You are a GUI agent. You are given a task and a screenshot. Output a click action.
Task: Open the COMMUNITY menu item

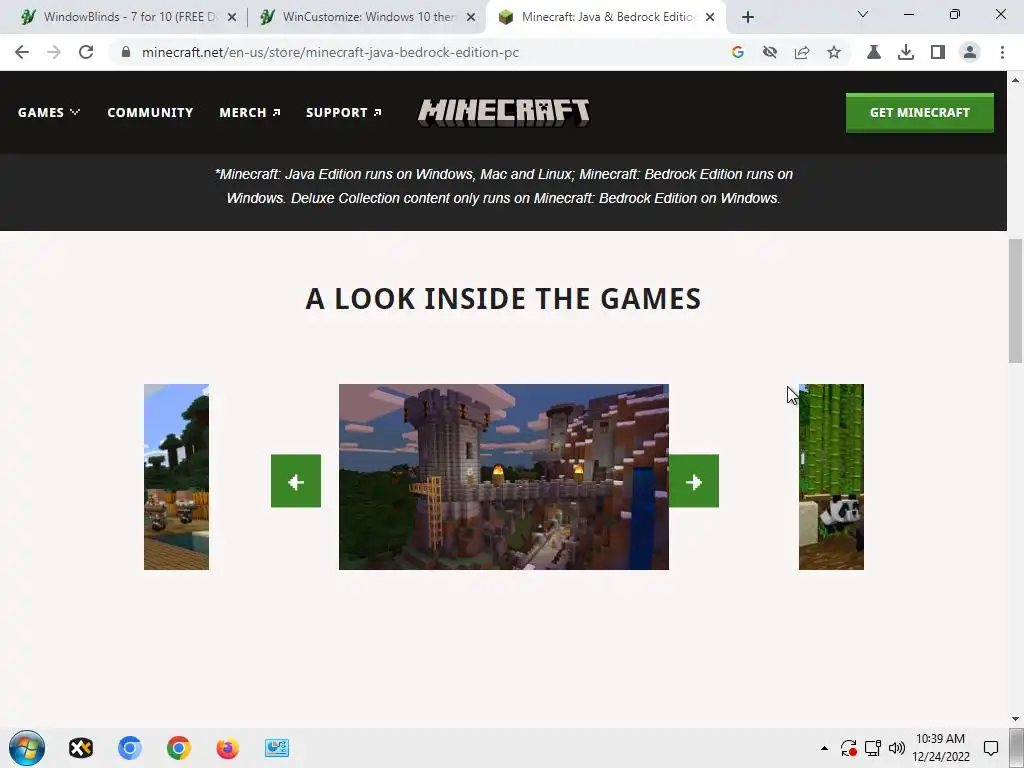(150, 112)
